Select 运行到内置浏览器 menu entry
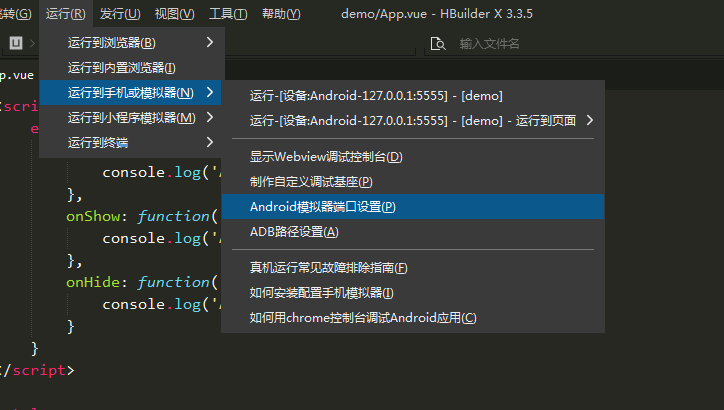The image size is (724, 410). 122,68
